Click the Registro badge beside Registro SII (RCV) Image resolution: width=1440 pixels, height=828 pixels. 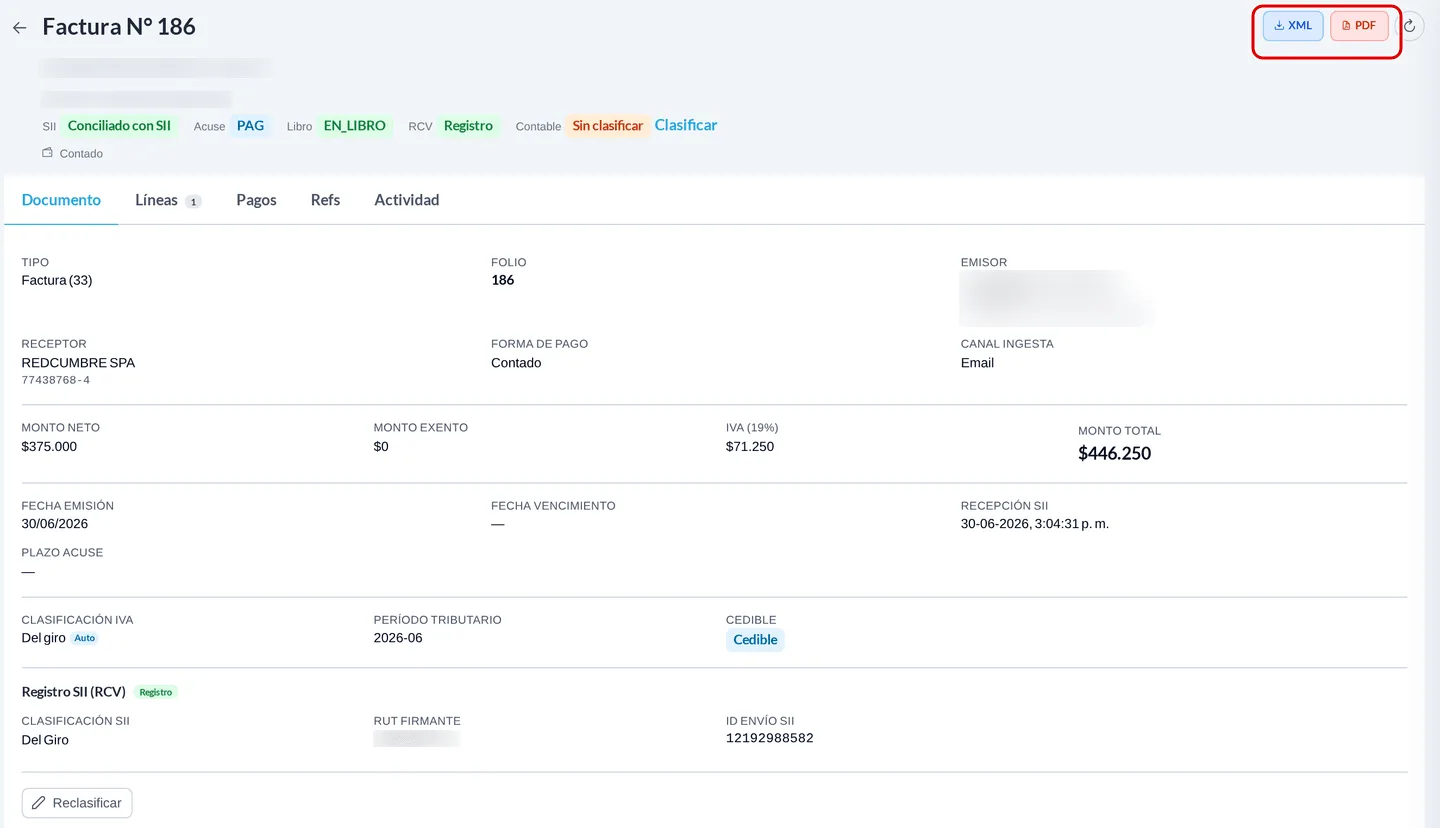pos(155,692)
